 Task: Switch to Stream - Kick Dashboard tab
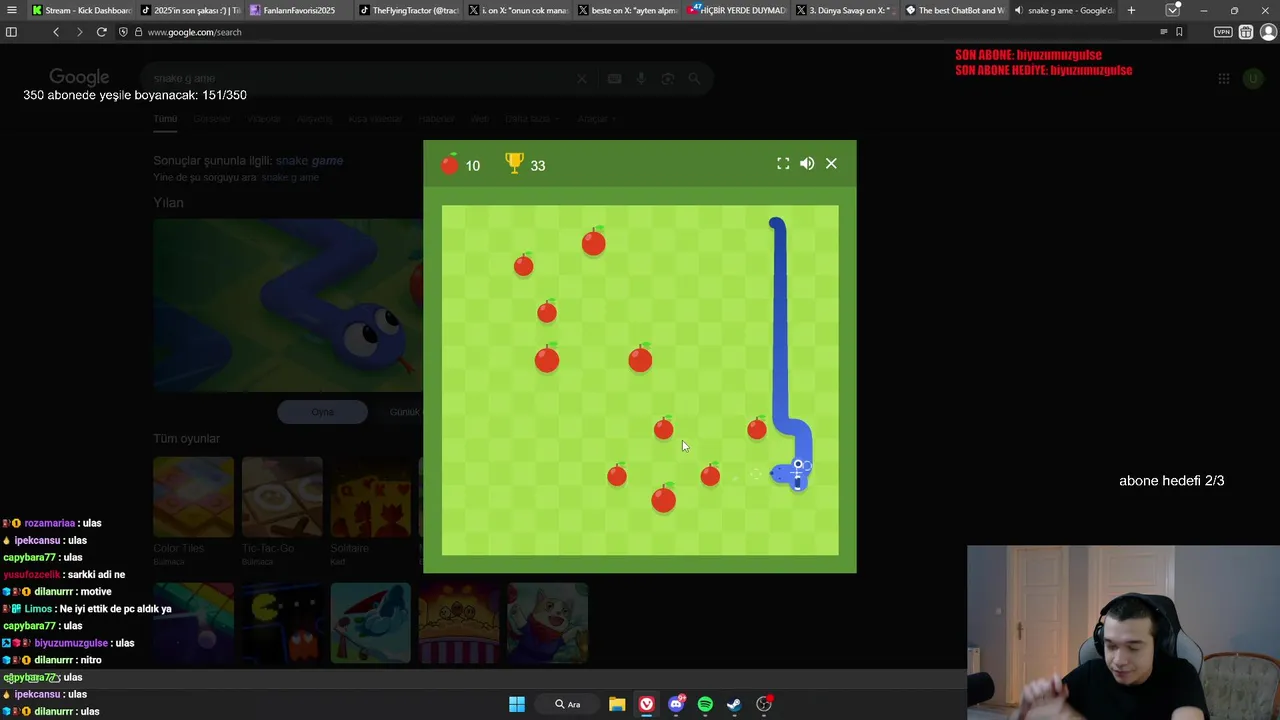pos(80,10)
